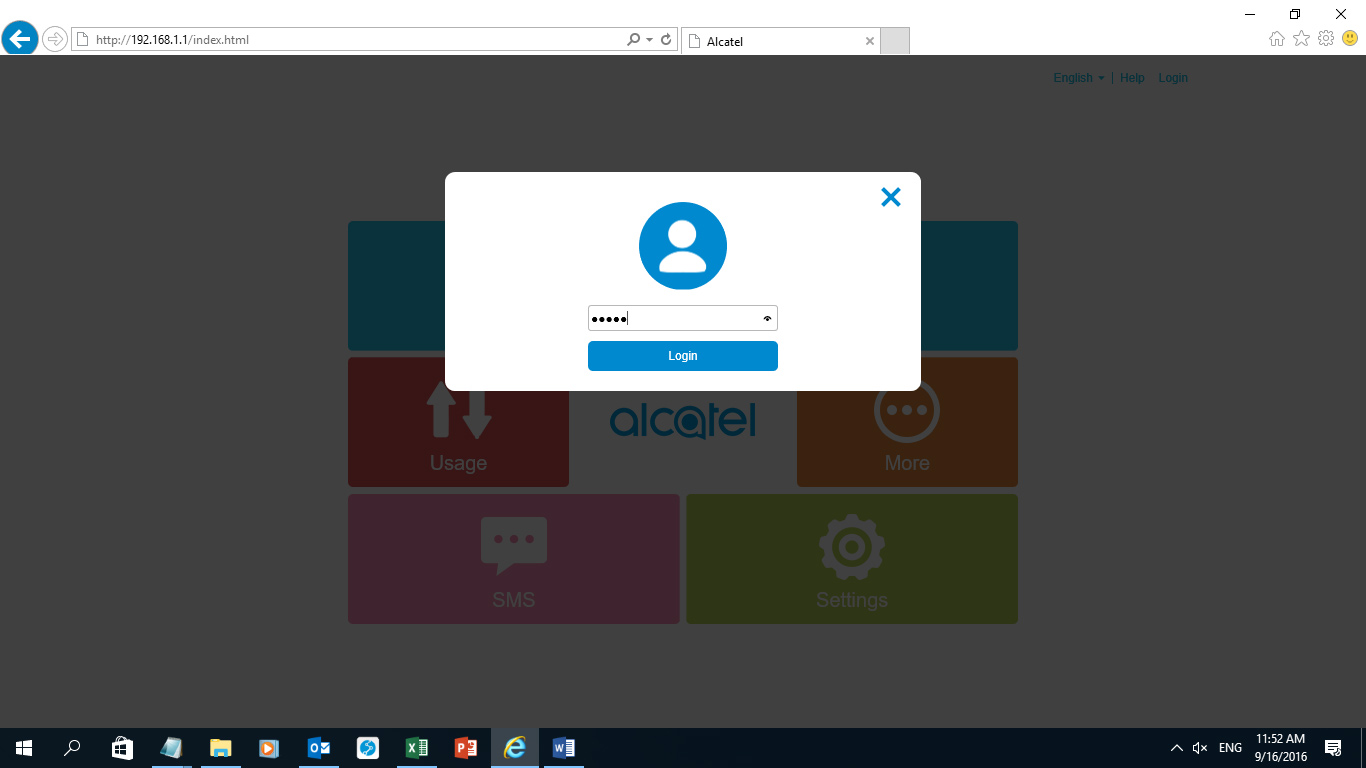Open the media player taskbar icon

[269, 748]
